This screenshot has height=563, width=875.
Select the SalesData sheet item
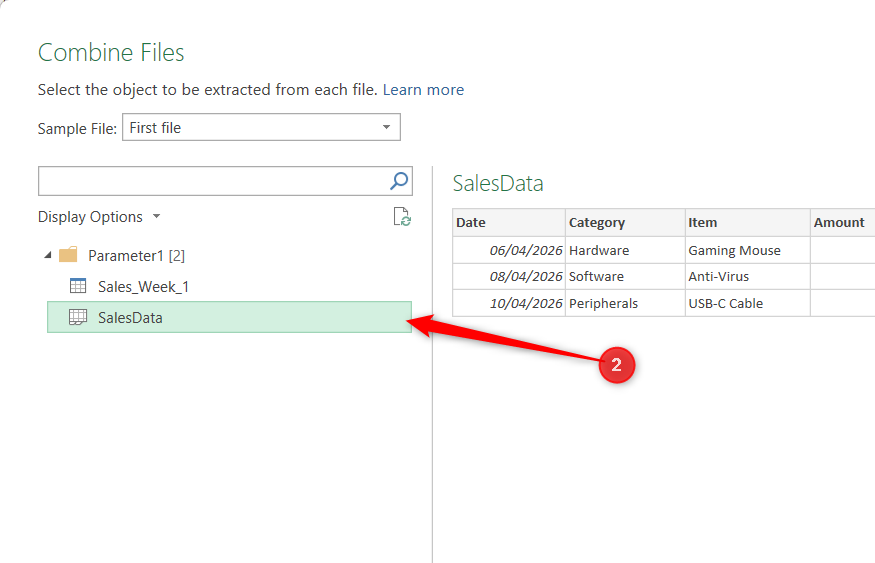click(x=229, y=317)
